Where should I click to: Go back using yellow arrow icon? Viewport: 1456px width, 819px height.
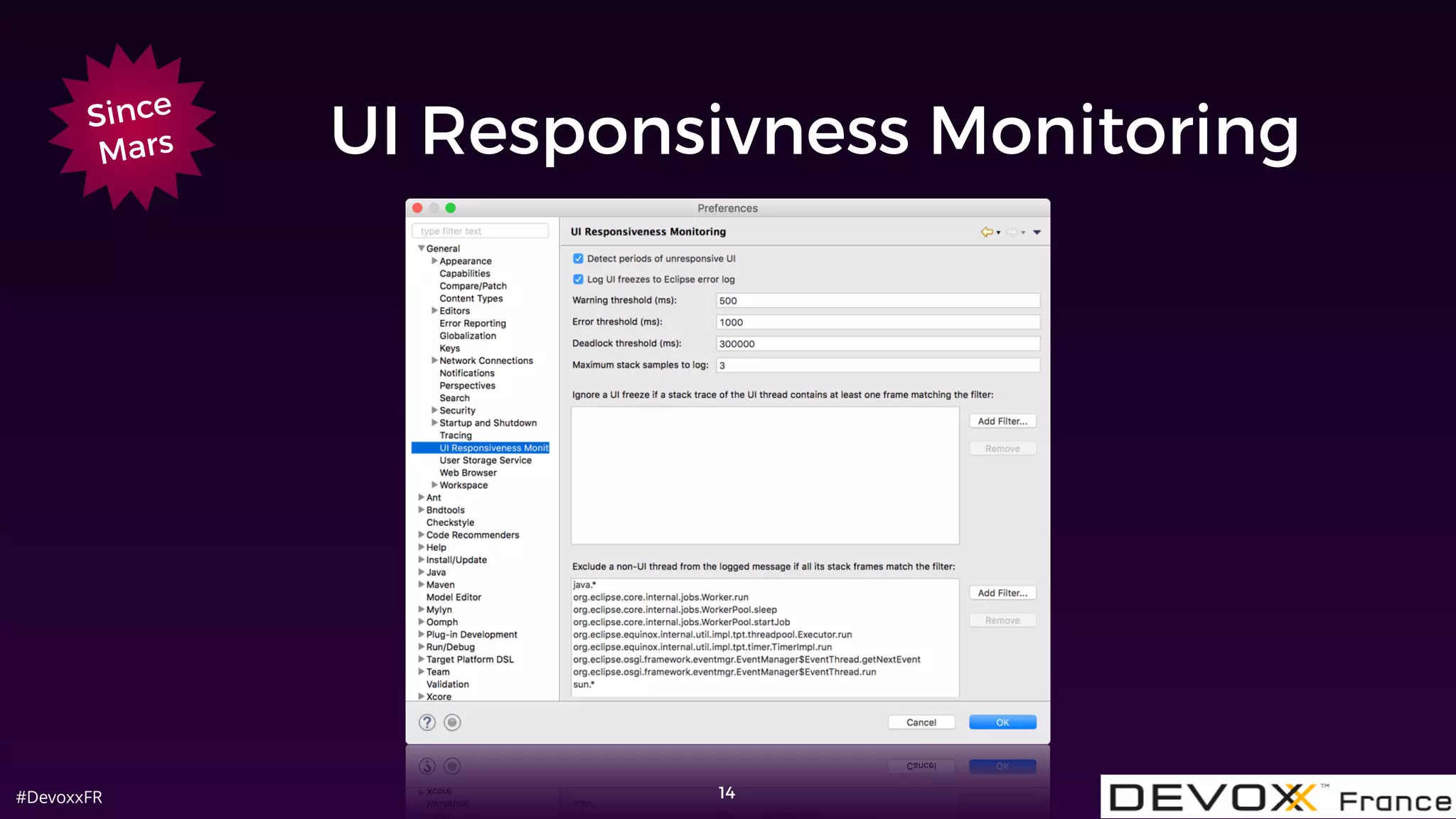coord(987,232)
